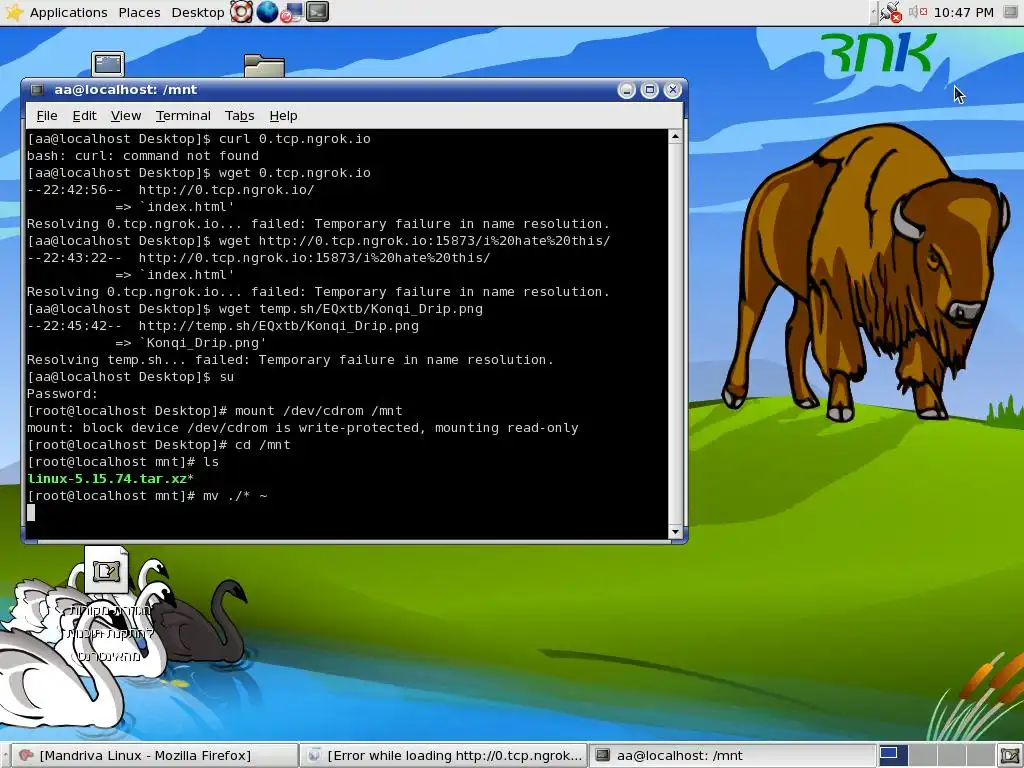Switch to Mandriva Linux Firefox taskbar window

[x=154, y=756]
